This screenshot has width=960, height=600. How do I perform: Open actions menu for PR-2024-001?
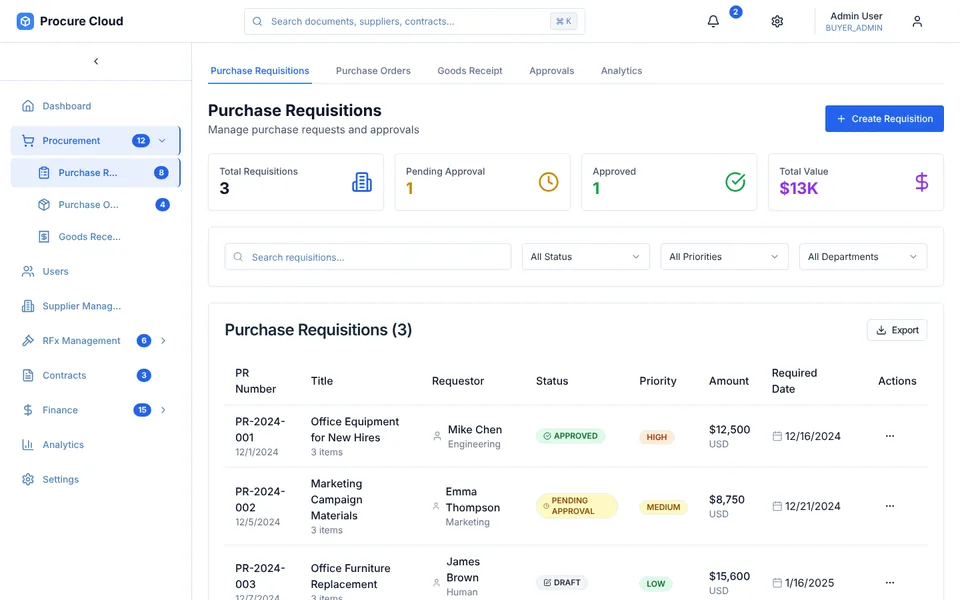click(890, 436)
